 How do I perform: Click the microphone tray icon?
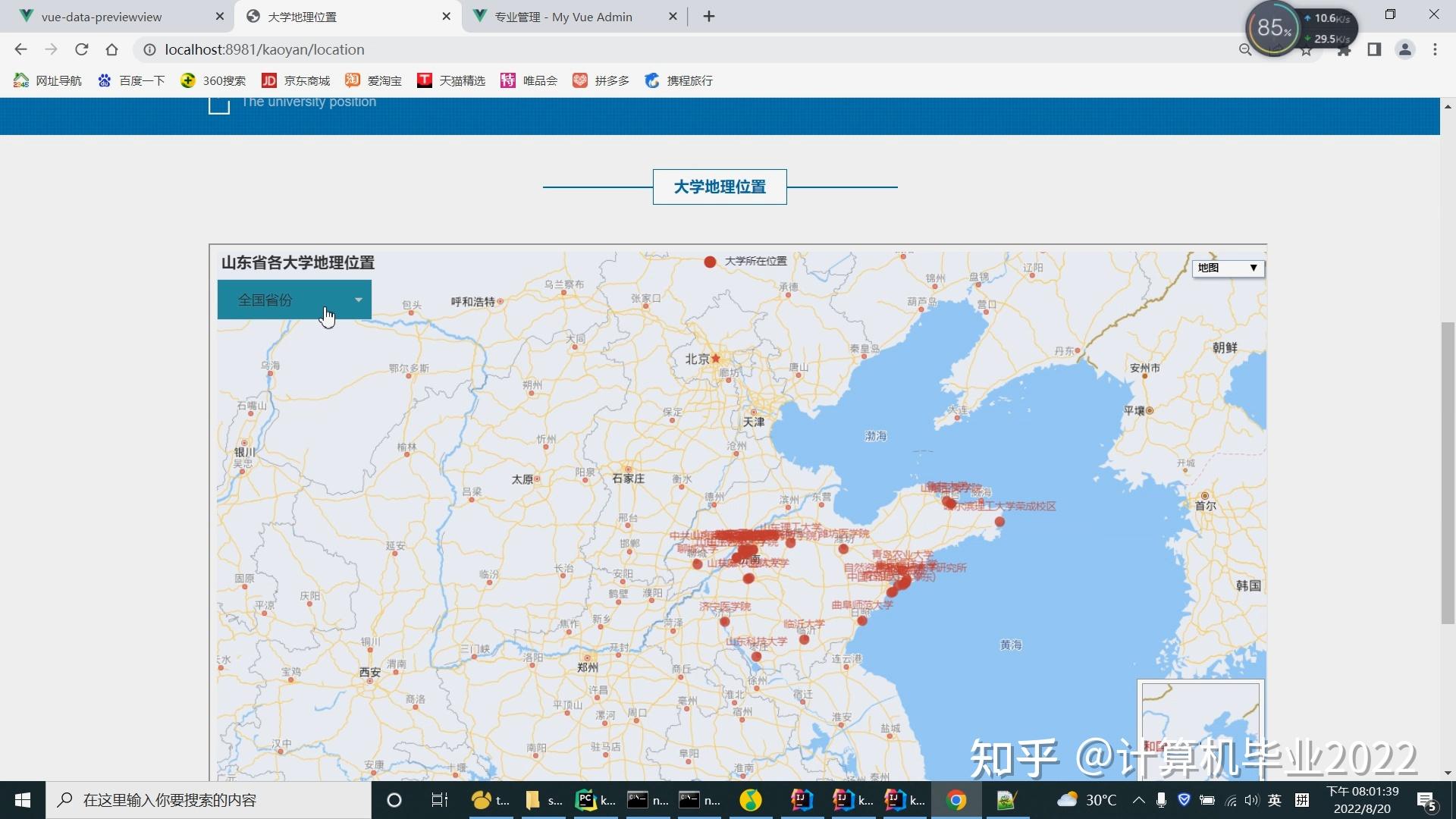pos(1161,800)
